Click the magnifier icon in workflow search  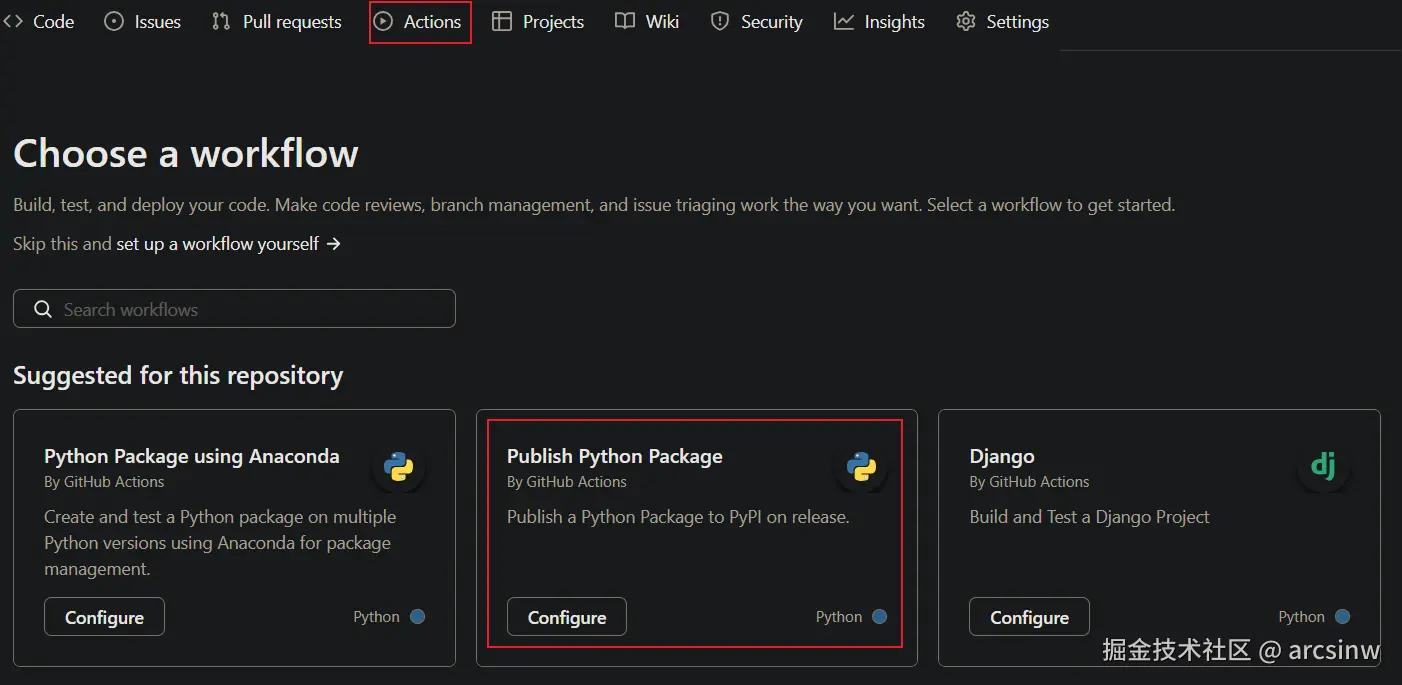[x=43, y=309]
